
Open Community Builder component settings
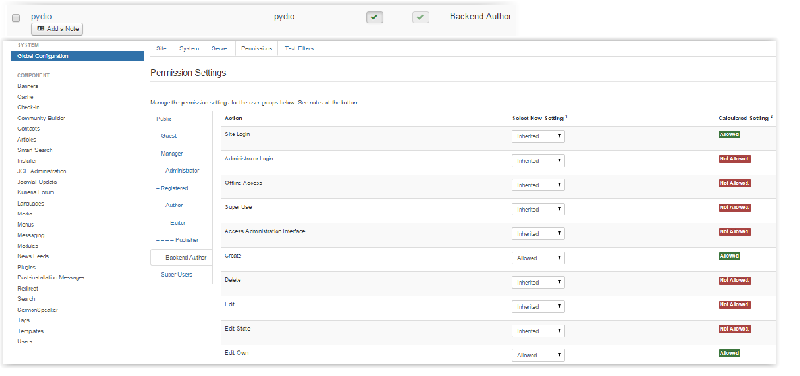41,118
